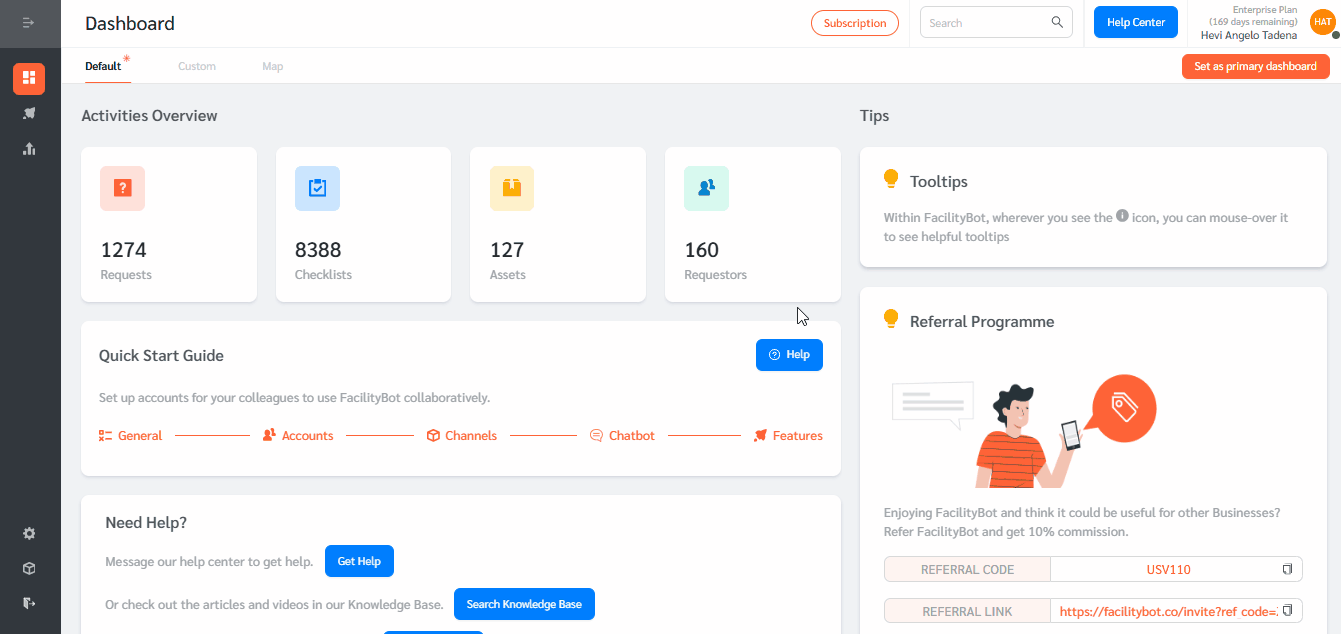Click Search Knowledge Base button
Image resolution: width=1341 pixels, height=634 pixels.
[524, 604]
